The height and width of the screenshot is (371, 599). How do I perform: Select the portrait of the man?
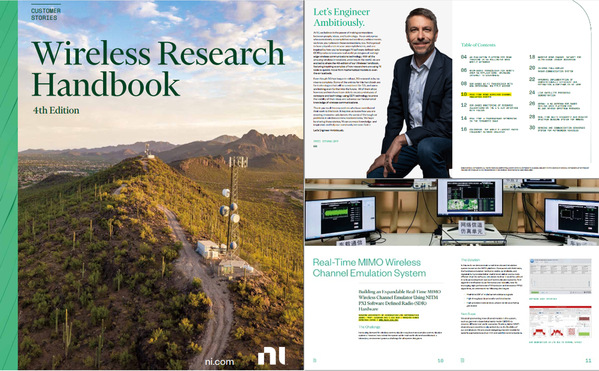(410, 93)
